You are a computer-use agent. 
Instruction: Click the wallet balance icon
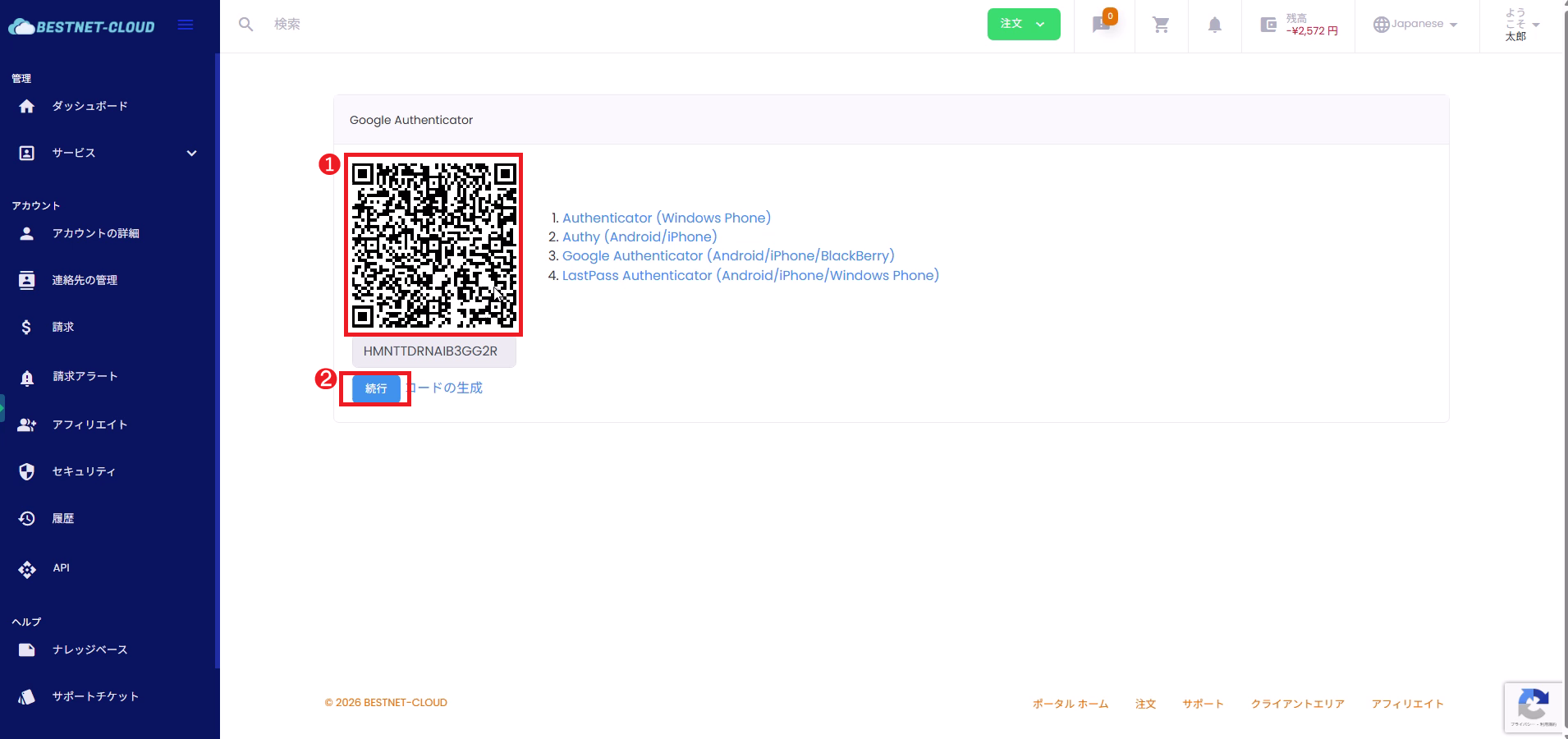1268,25
